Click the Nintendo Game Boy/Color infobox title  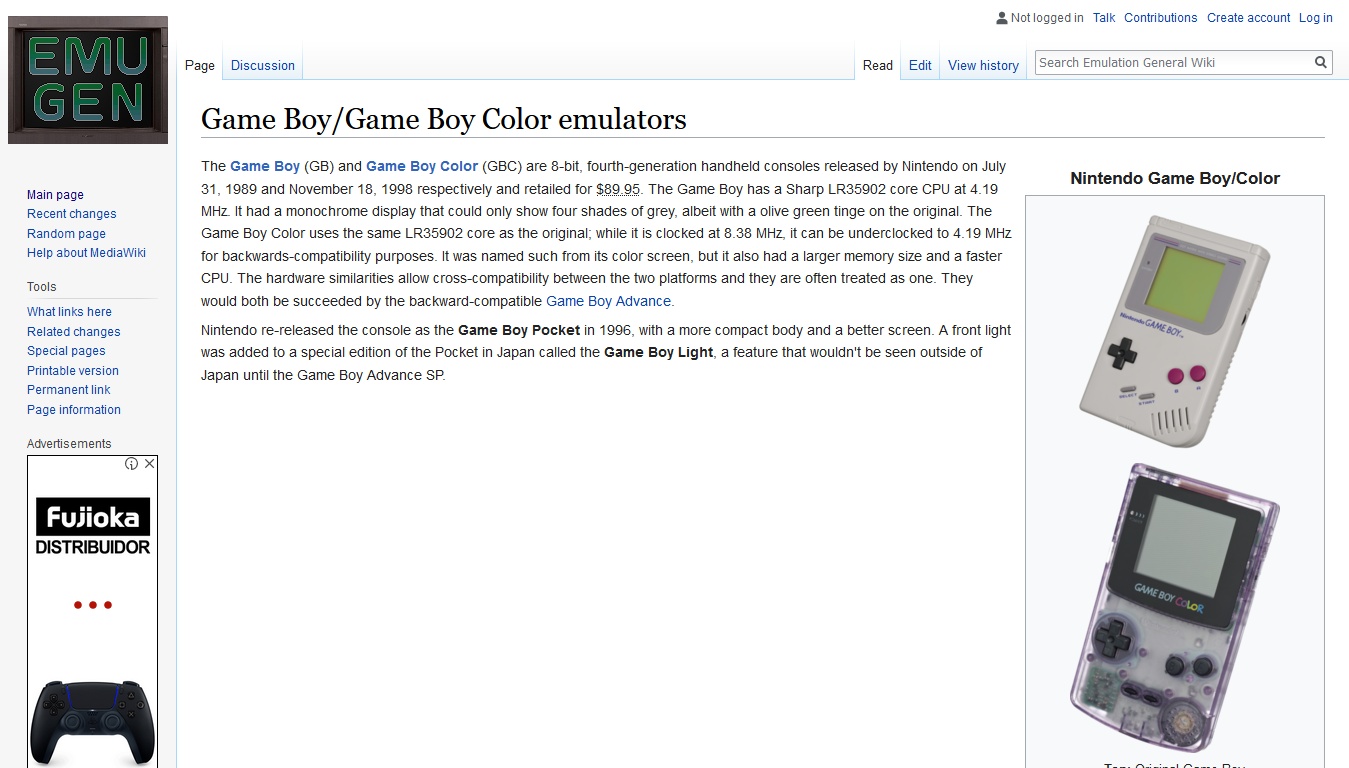click(1175, 178)
